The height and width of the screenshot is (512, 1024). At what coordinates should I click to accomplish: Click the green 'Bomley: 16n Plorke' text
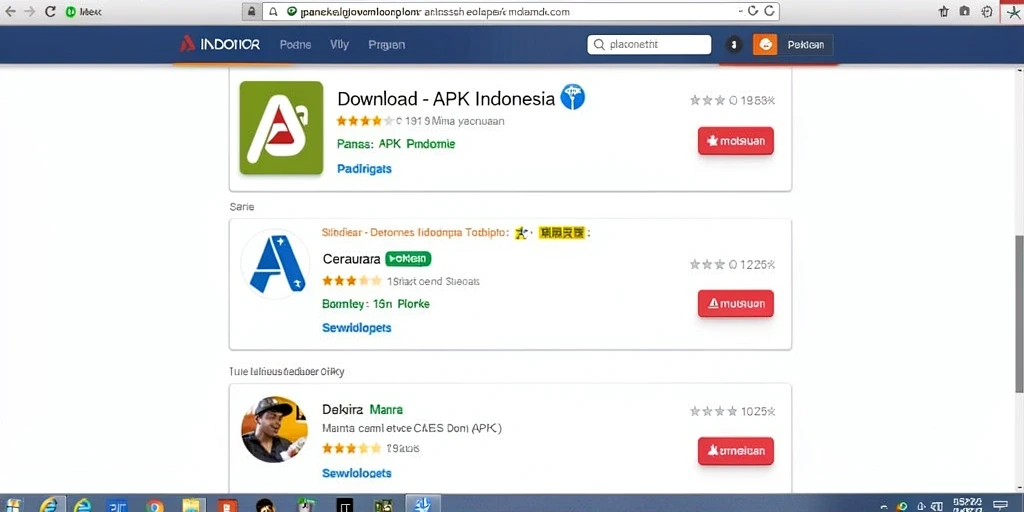click(376, 304)
